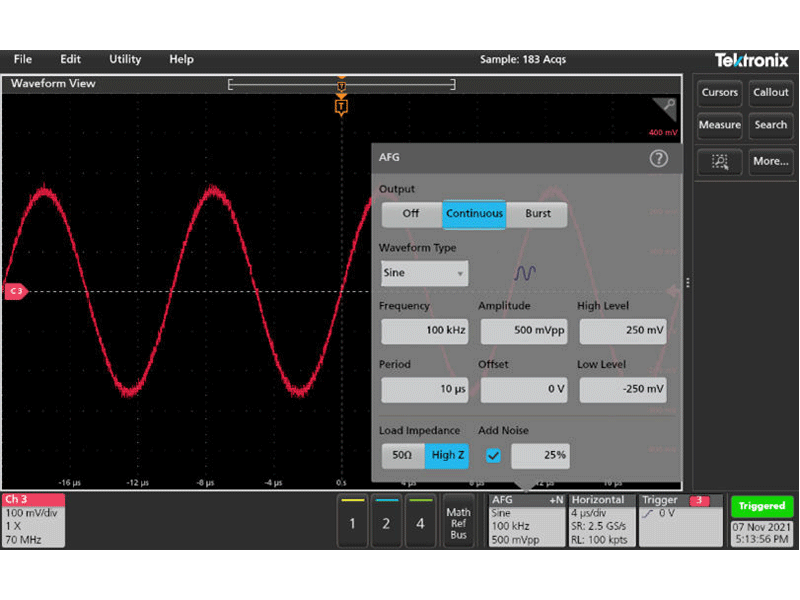Open the More... button options

point(771,160)
